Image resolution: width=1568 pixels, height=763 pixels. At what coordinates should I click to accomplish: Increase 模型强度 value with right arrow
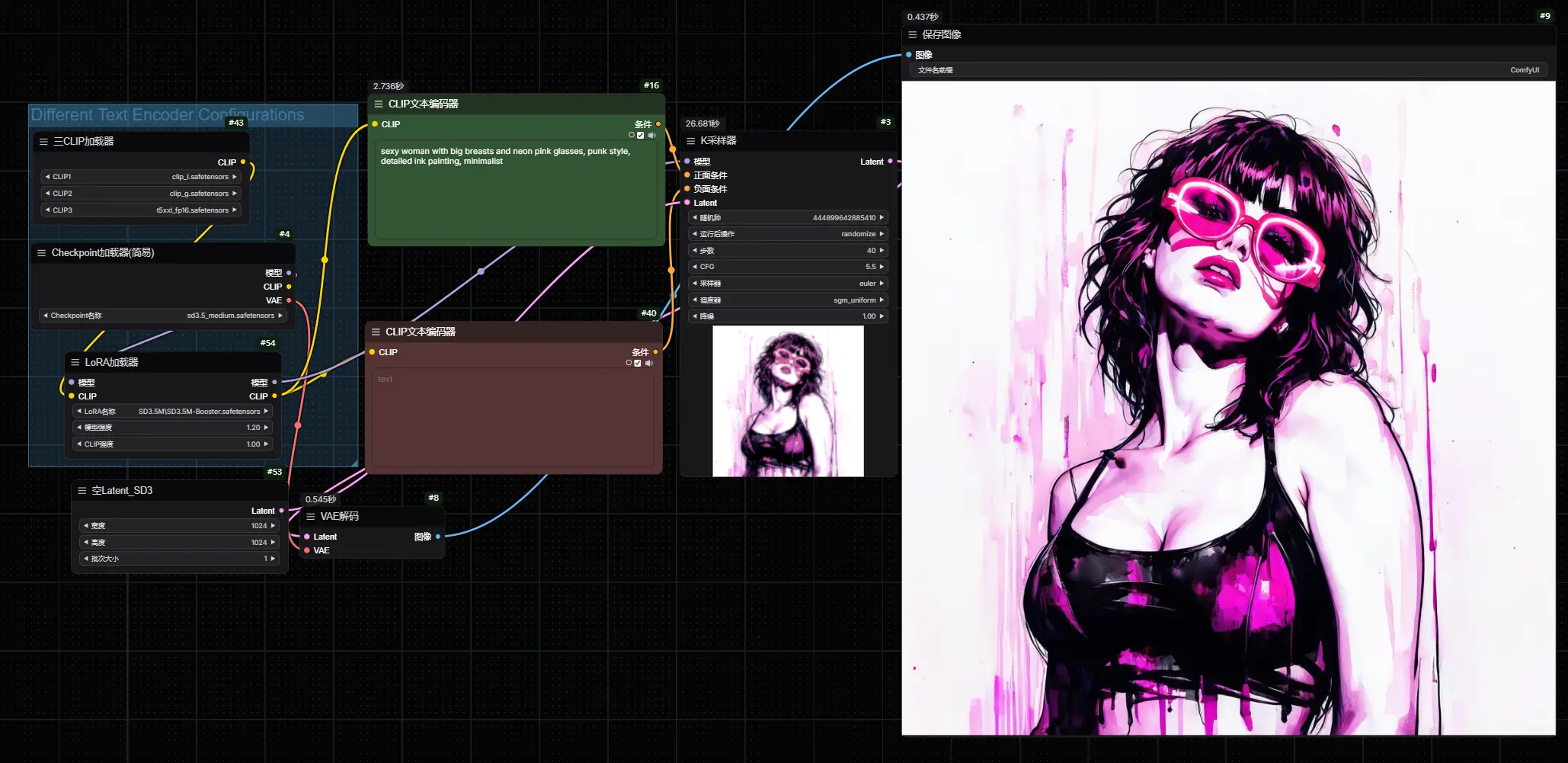click(x=266, y=428)
